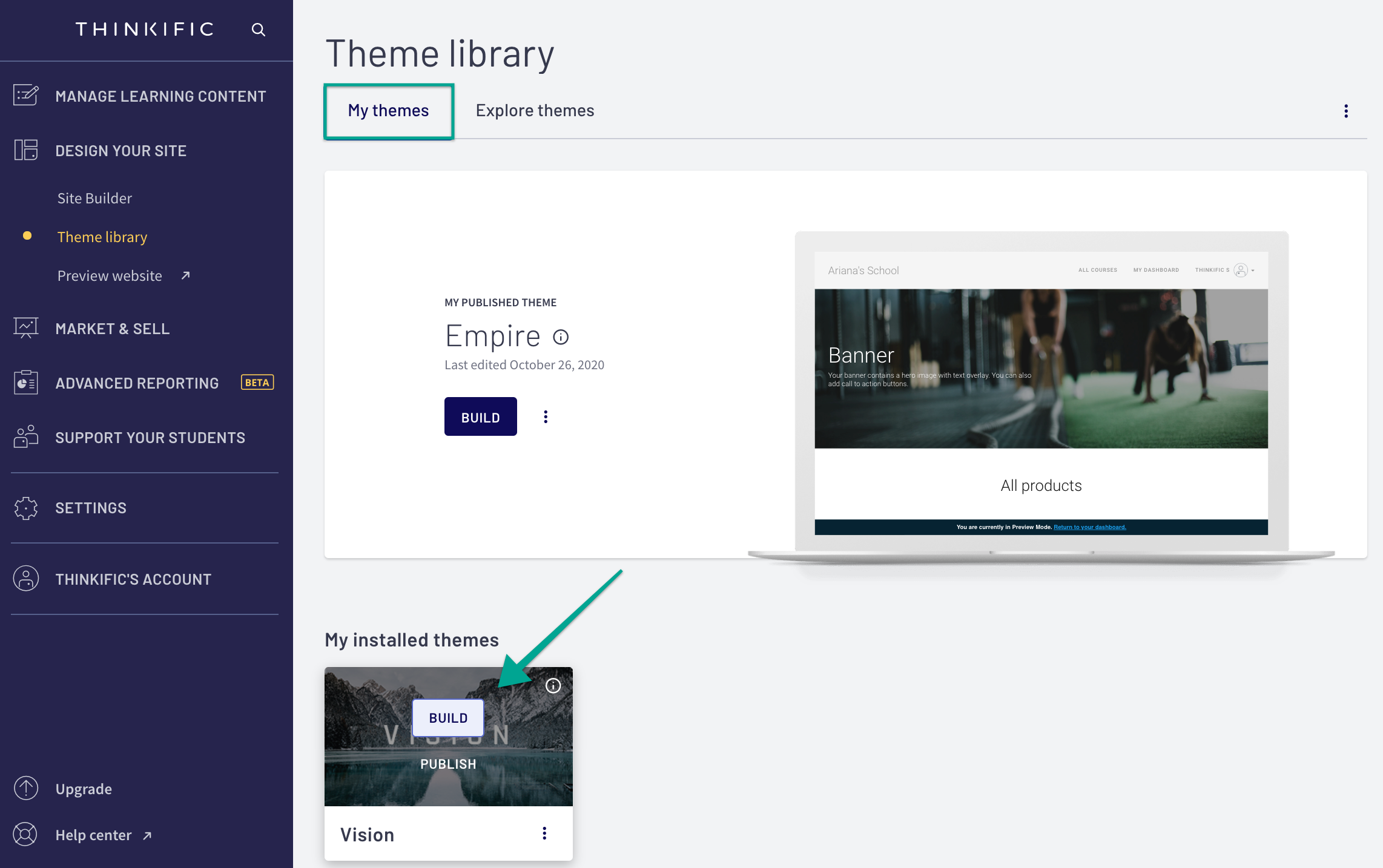Switch to the Explore themes tab
Viewport: 1383px width, 868px height.
(535, 111)
